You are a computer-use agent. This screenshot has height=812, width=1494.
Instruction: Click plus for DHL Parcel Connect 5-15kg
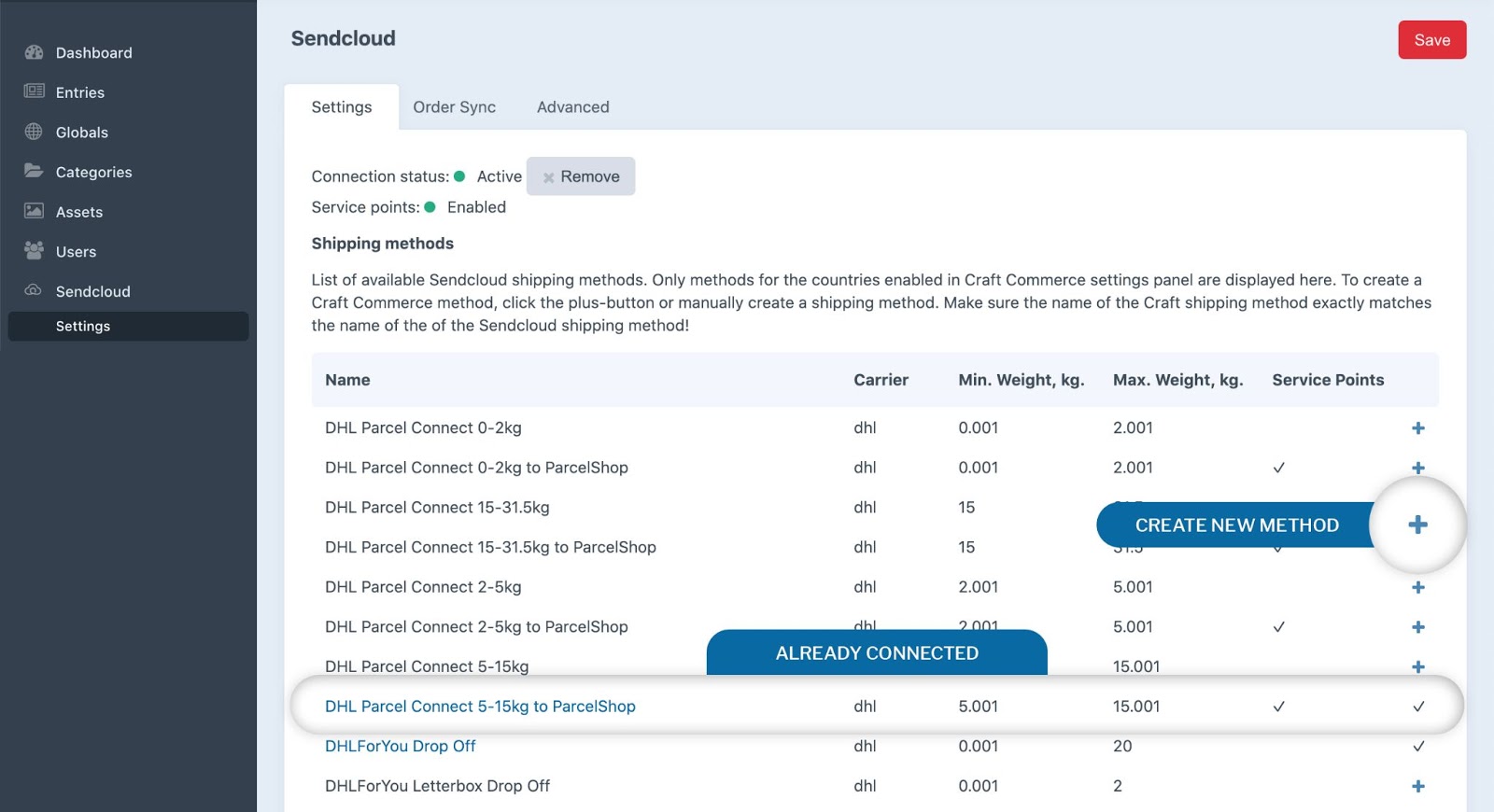[1417, 666]
